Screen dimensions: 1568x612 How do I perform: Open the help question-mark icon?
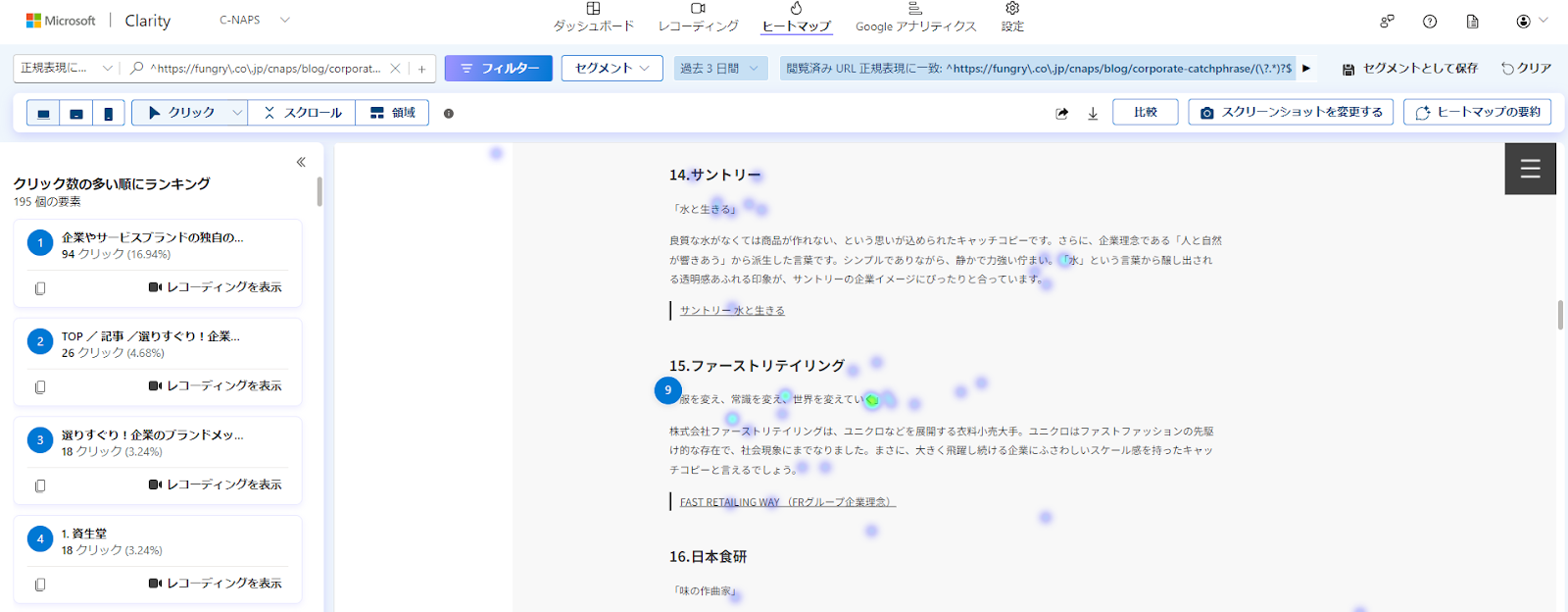[1430, 21]
